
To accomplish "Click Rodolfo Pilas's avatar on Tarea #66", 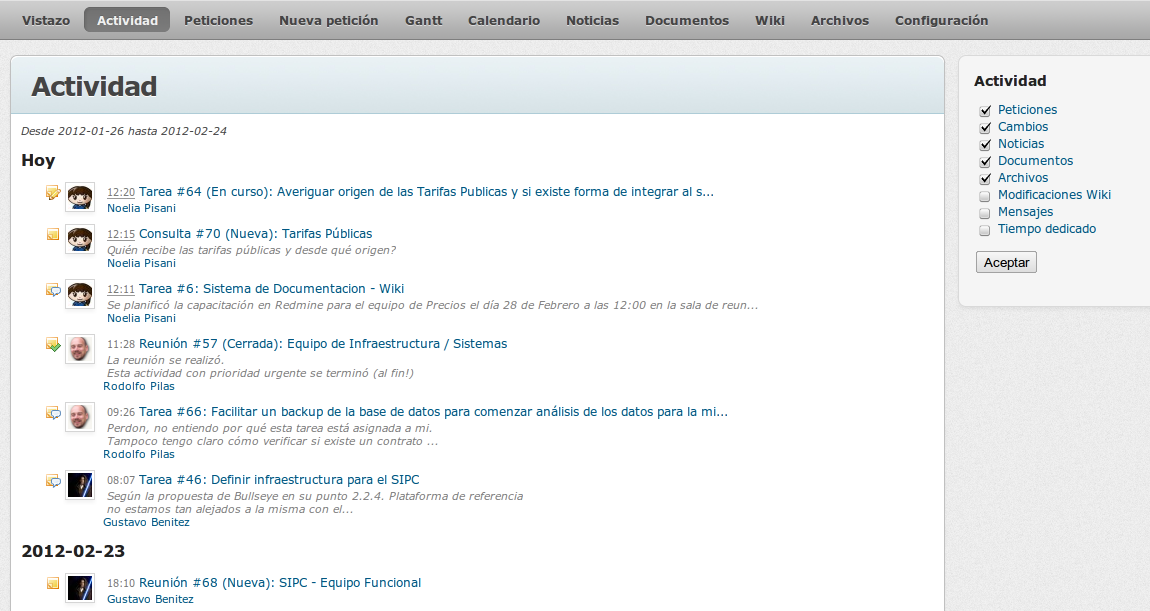I will point(80,417).
